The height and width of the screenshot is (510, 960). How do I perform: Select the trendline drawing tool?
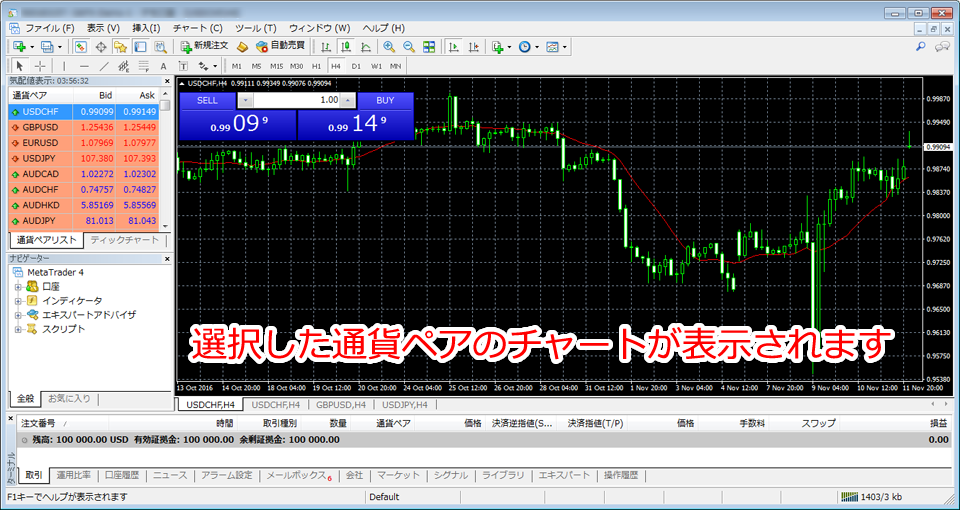tap(104, 66)
